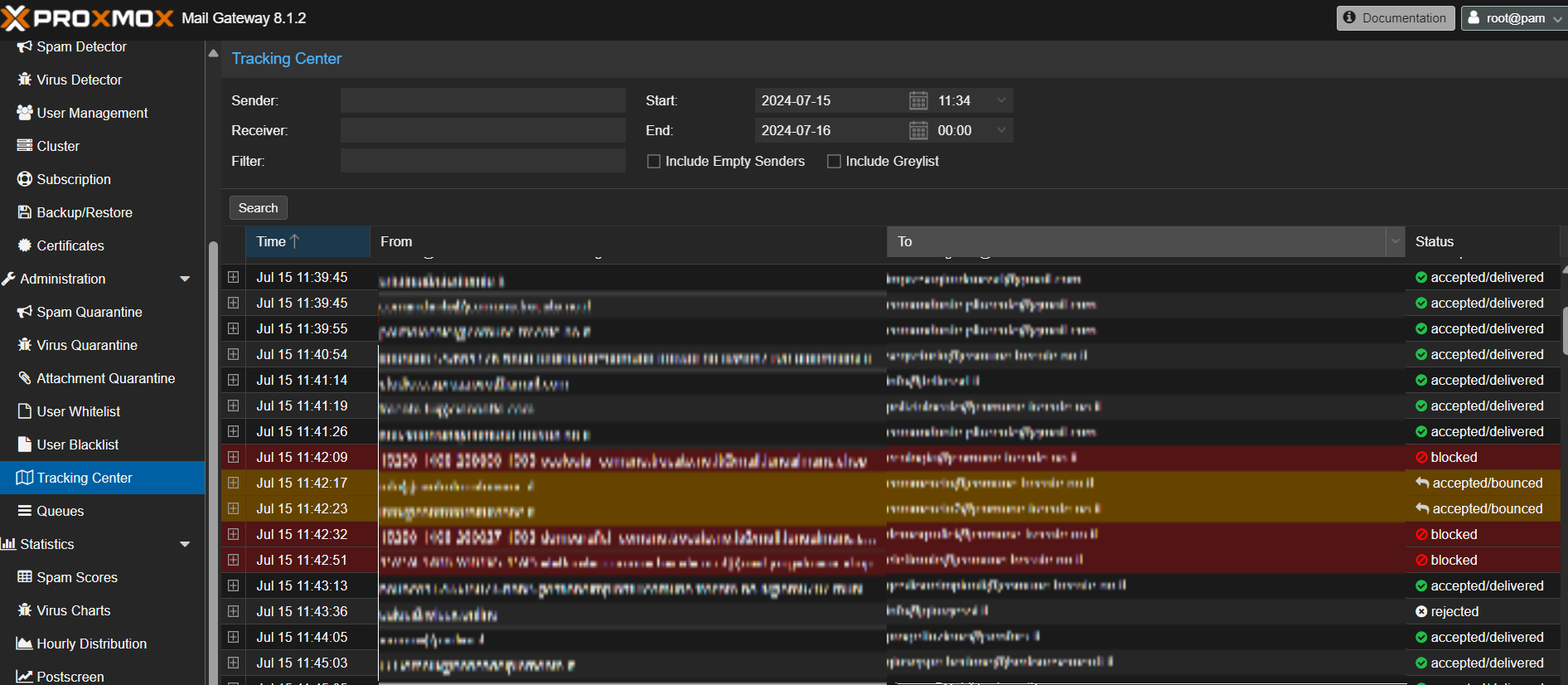Click into the Sender input field

pos(482,101)
